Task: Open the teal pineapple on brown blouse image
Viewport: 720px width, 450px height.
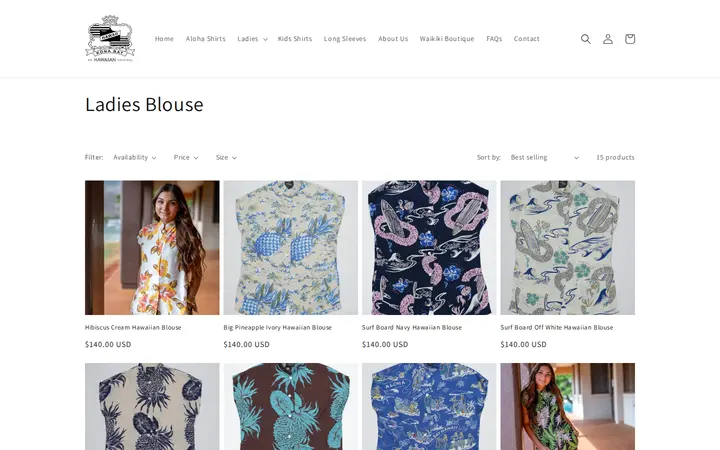Action: pyautogui.click(x=290, y=406)
